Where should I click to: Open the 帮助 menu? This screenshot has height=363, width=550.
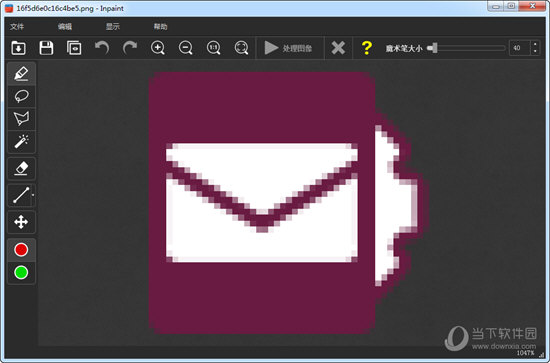[161, 27]
